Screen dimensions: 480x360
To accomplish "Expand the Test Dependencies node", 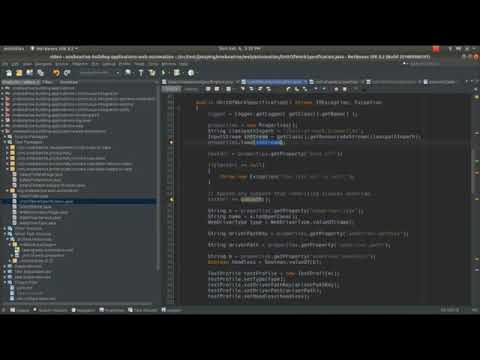I will point(6,272).
